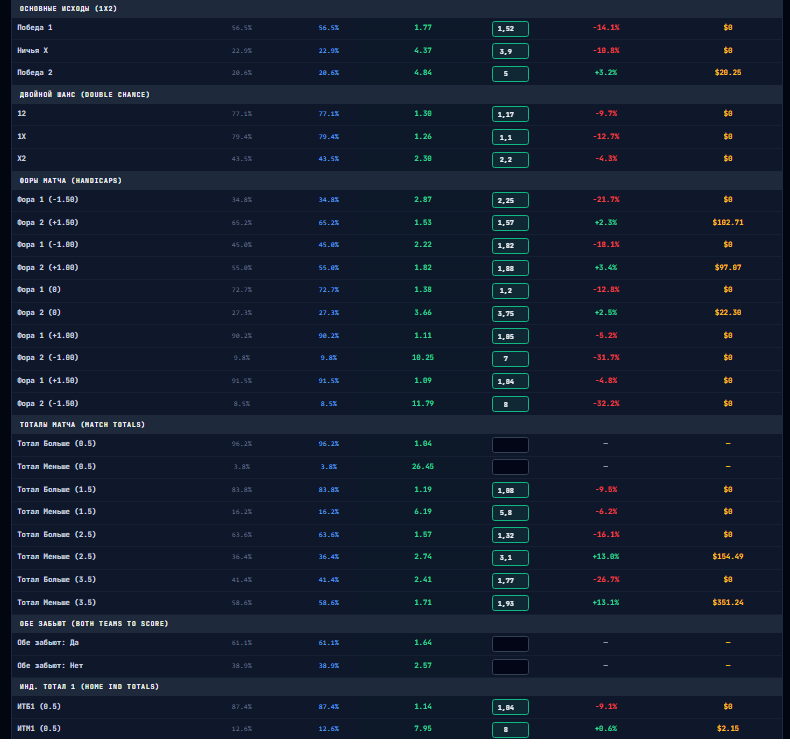Image resolution: width=790 pixels, height=746 pixels.
Task: Toggle the Форы матча (Handicaps) section header
Action: [x=71, y=180]
